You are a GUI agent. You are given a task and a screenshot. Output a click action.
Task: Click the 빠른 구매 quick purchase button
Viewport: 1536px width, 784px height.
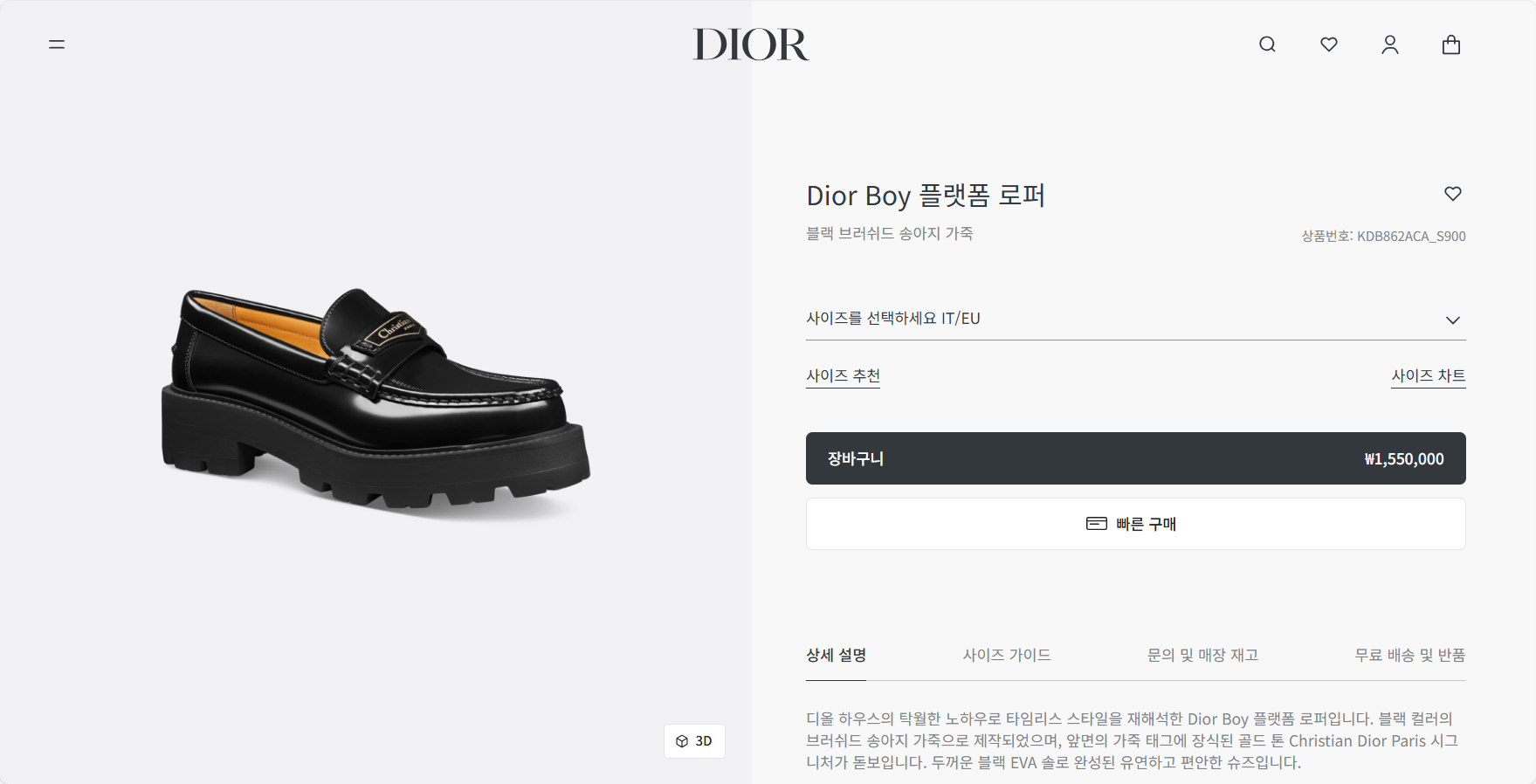tap(1135, 524)
